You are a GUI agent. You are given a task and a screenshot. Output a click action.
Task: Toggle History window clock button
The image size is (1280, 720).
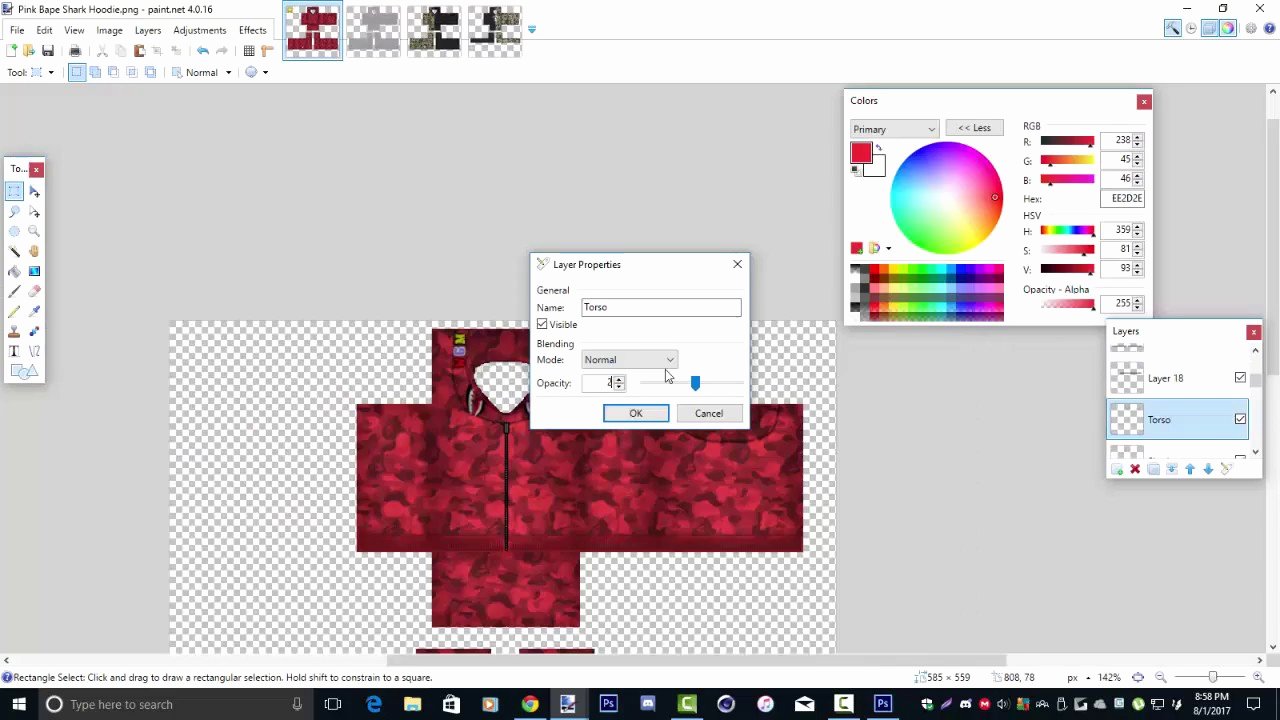pyautogui.click(x=1191, y=29)
